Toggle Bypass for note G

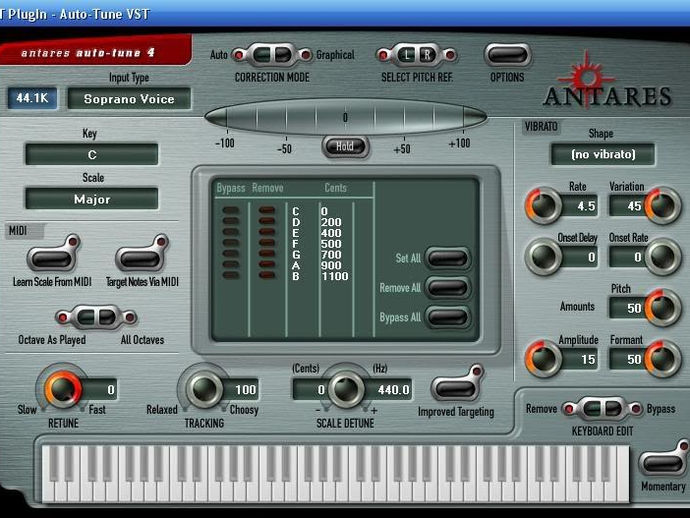tap(231, 254)
